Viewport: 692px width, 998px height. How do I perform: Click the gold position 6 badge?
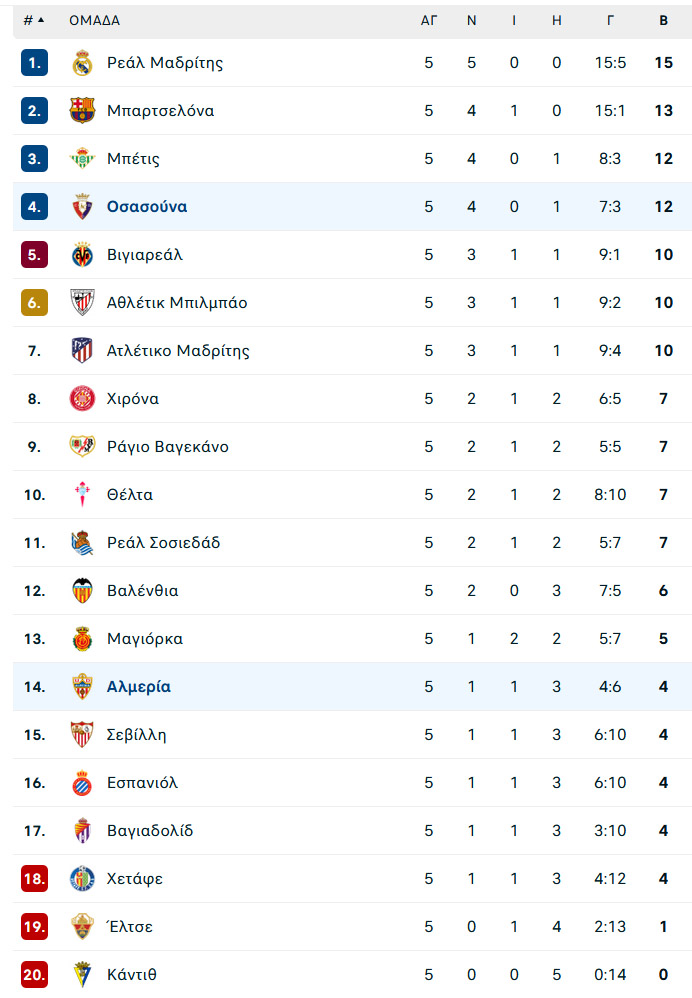pyautogui.click(x=34, y=302)
